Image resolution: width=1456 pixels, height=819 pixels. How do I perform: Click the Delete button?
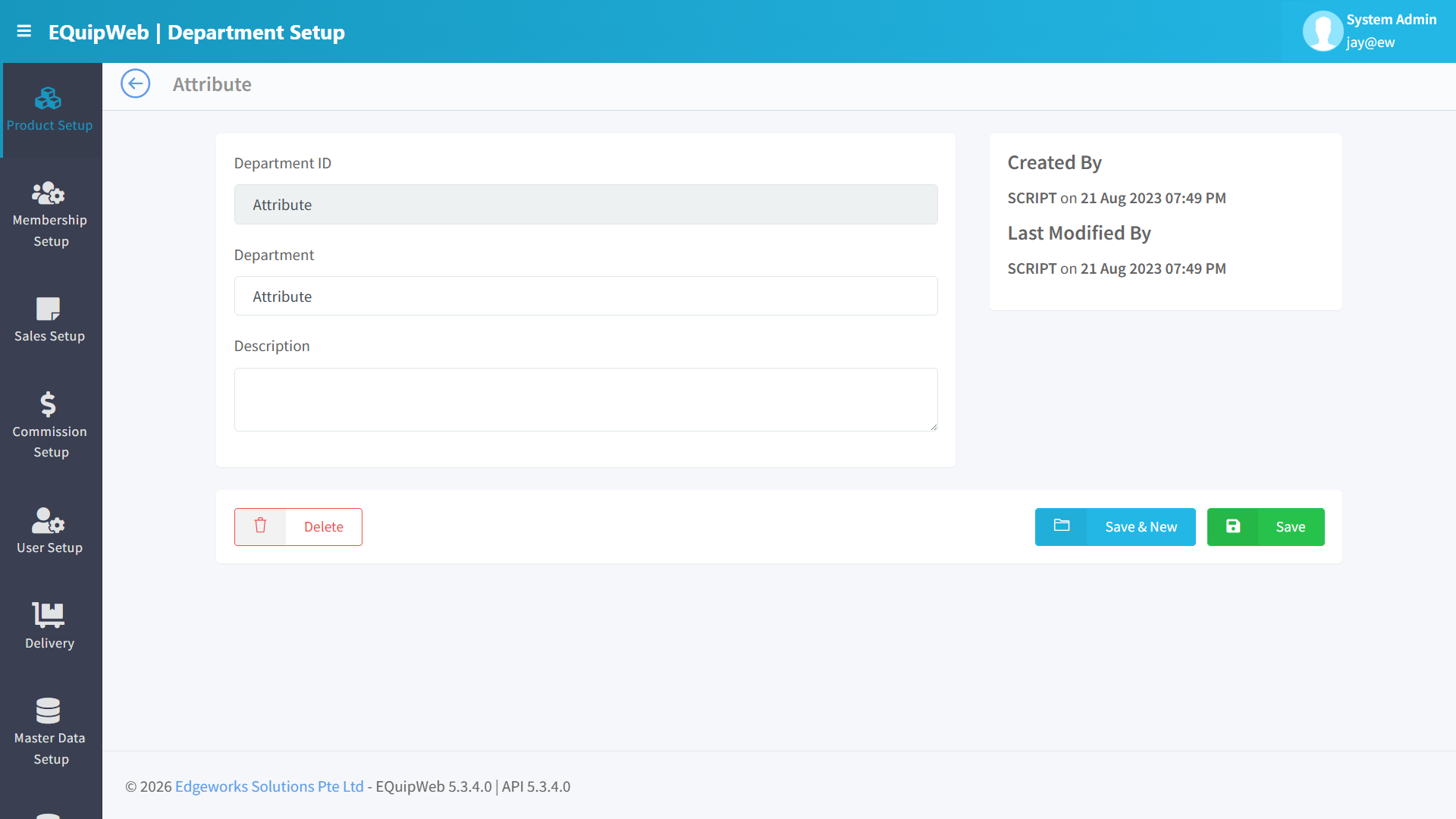coord(298,527)
